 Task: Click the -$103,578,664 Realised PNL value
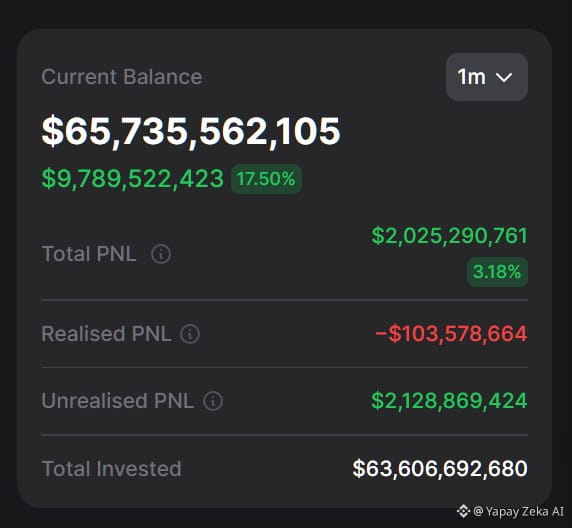point(451,334)
